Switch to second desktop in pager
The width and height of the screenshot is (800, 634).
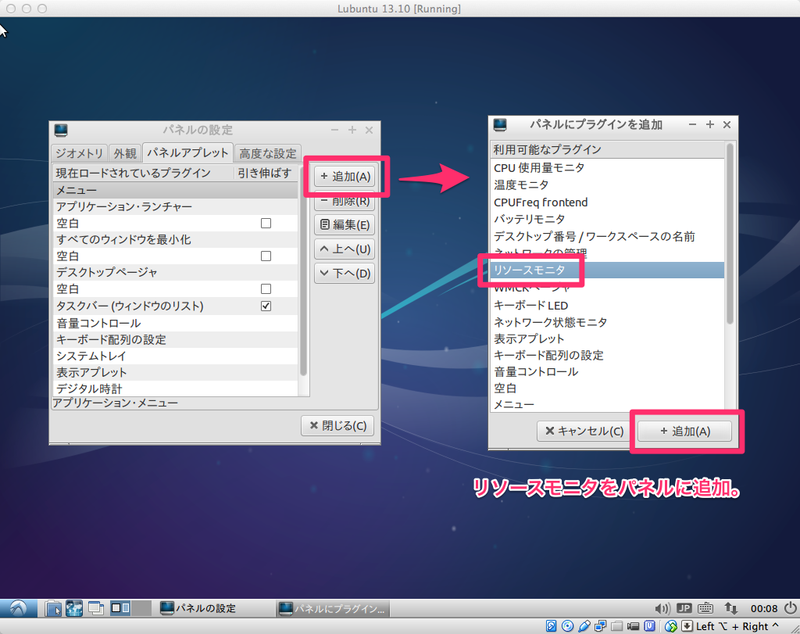[x=141, y=608]
